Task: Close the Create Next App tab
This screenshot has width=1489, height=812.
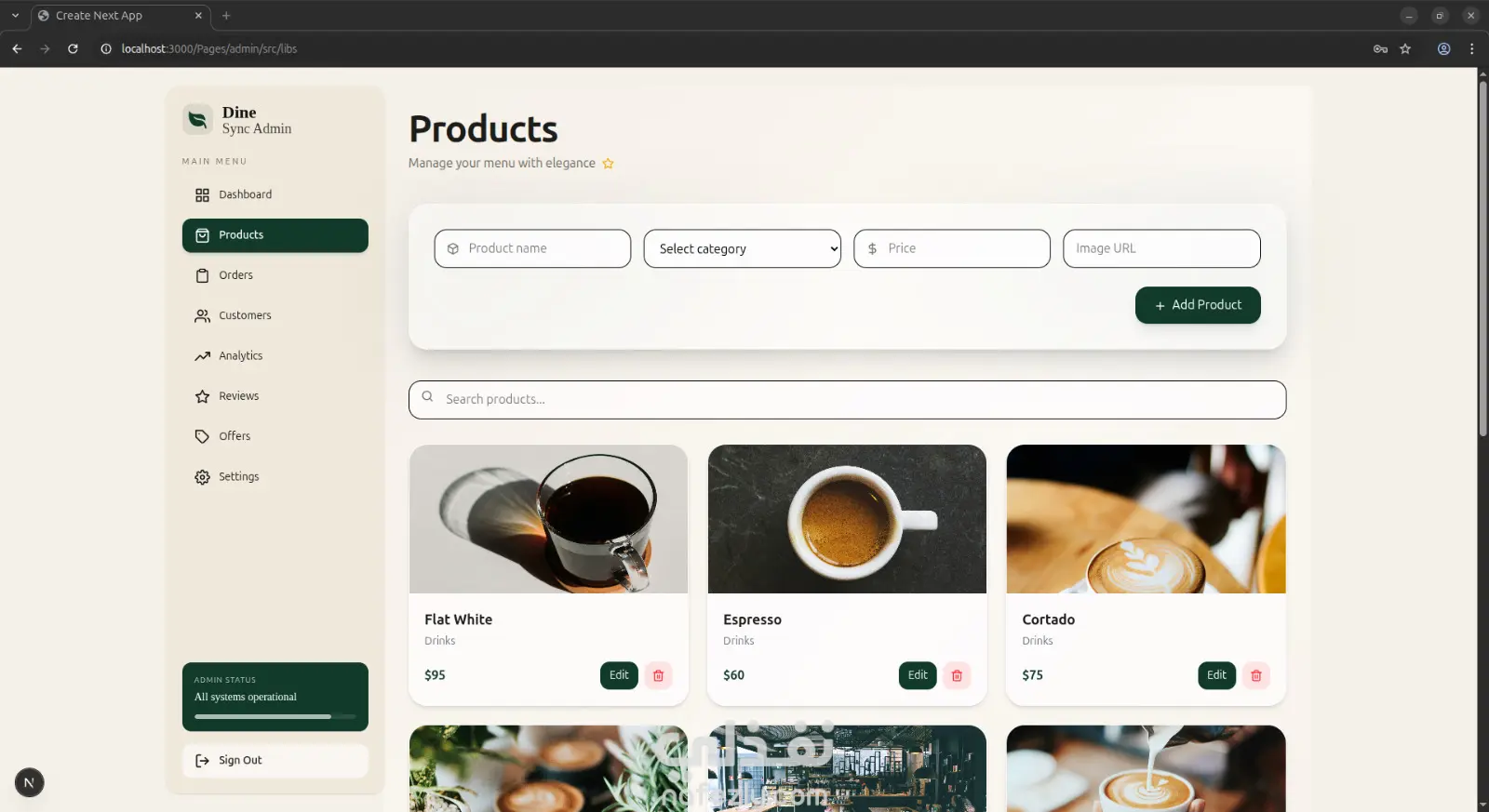Action: (x=198, y=16)
